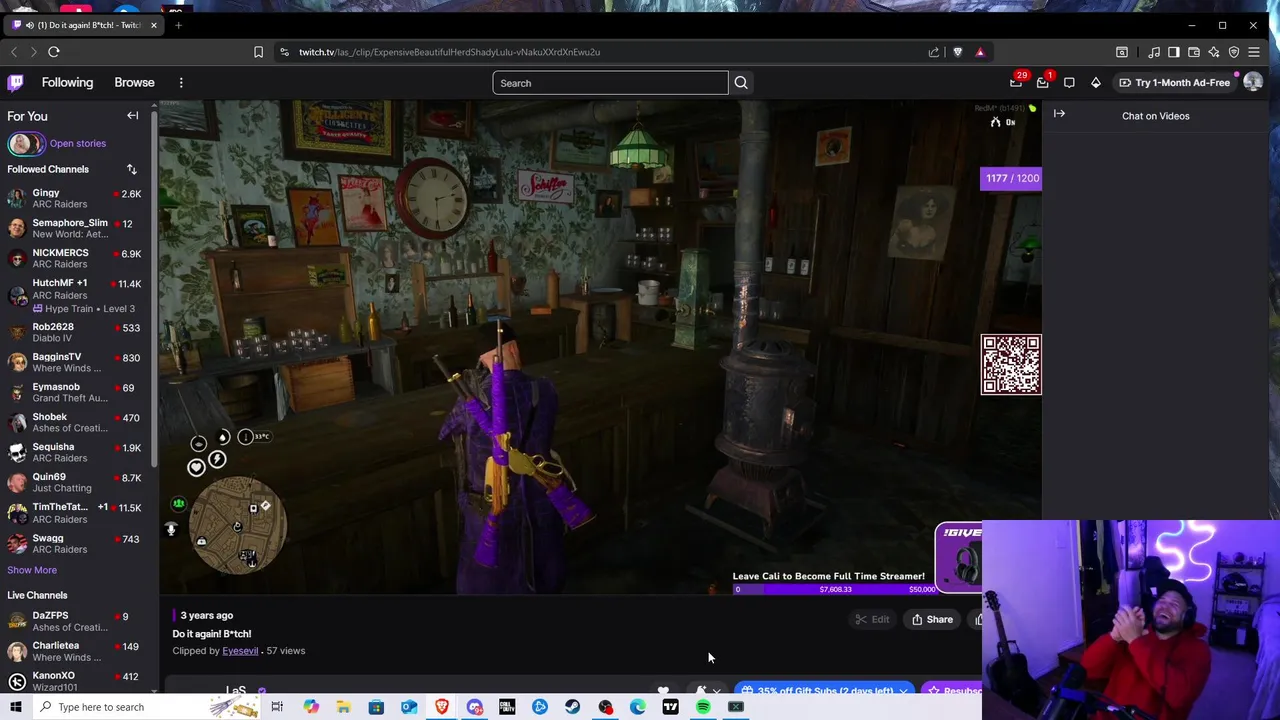This screenshot has height=720, width=1280.
Task: Click the Open stories link
Action: tap(77, 143)
